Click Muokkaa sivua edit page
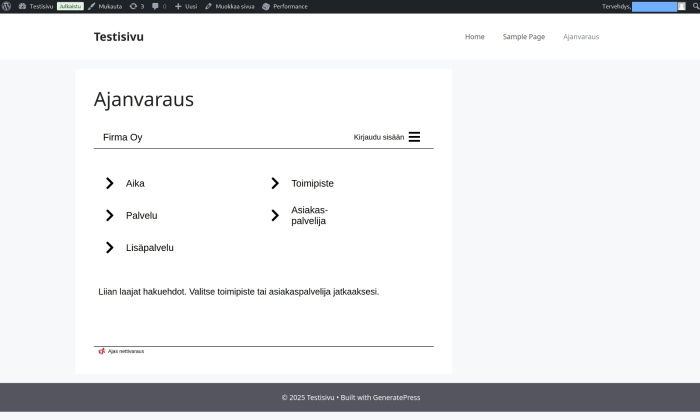 (230, 6)
